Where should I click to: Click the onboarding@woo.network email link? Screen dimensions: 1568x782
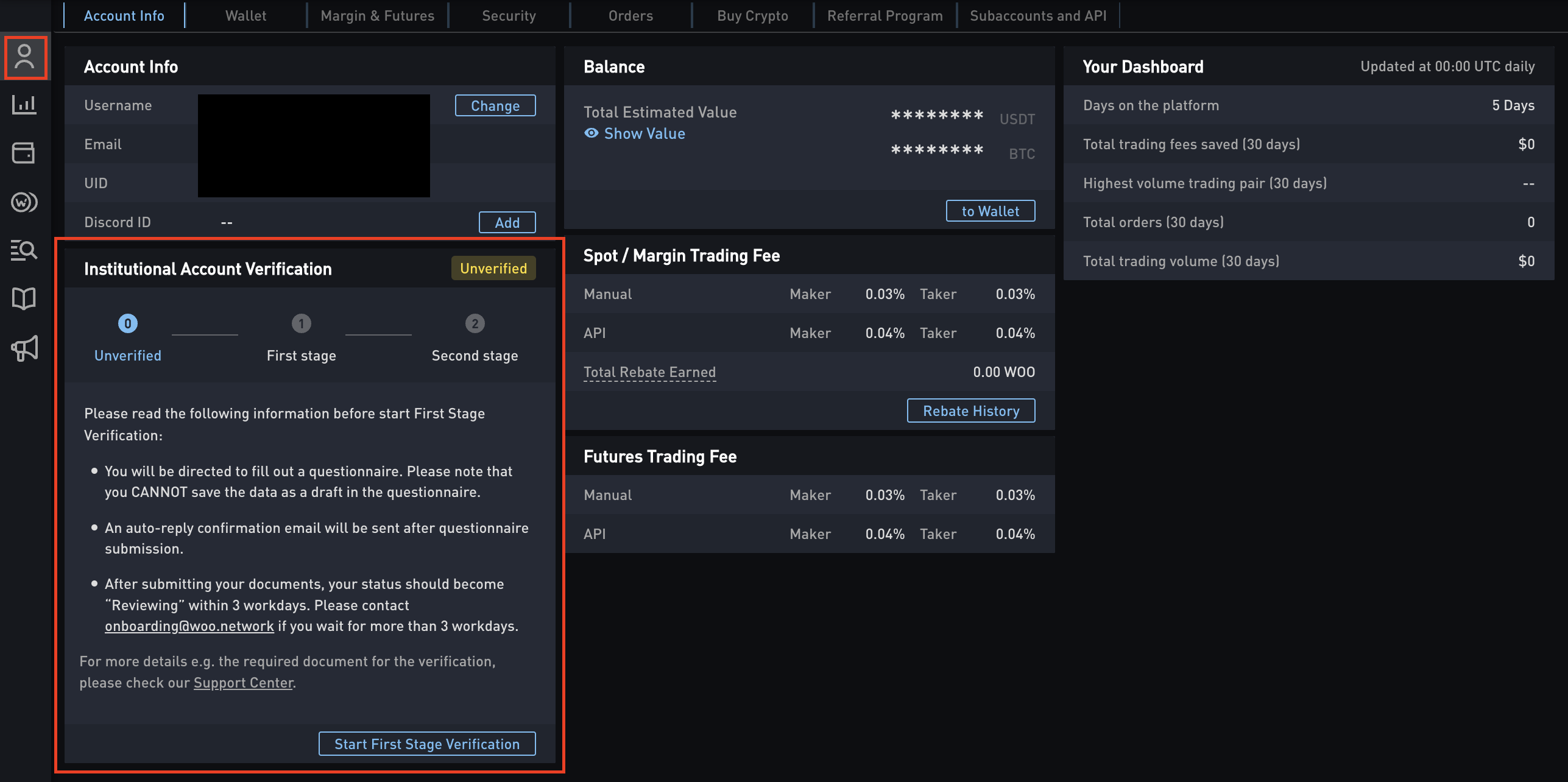tap(189, 626)
